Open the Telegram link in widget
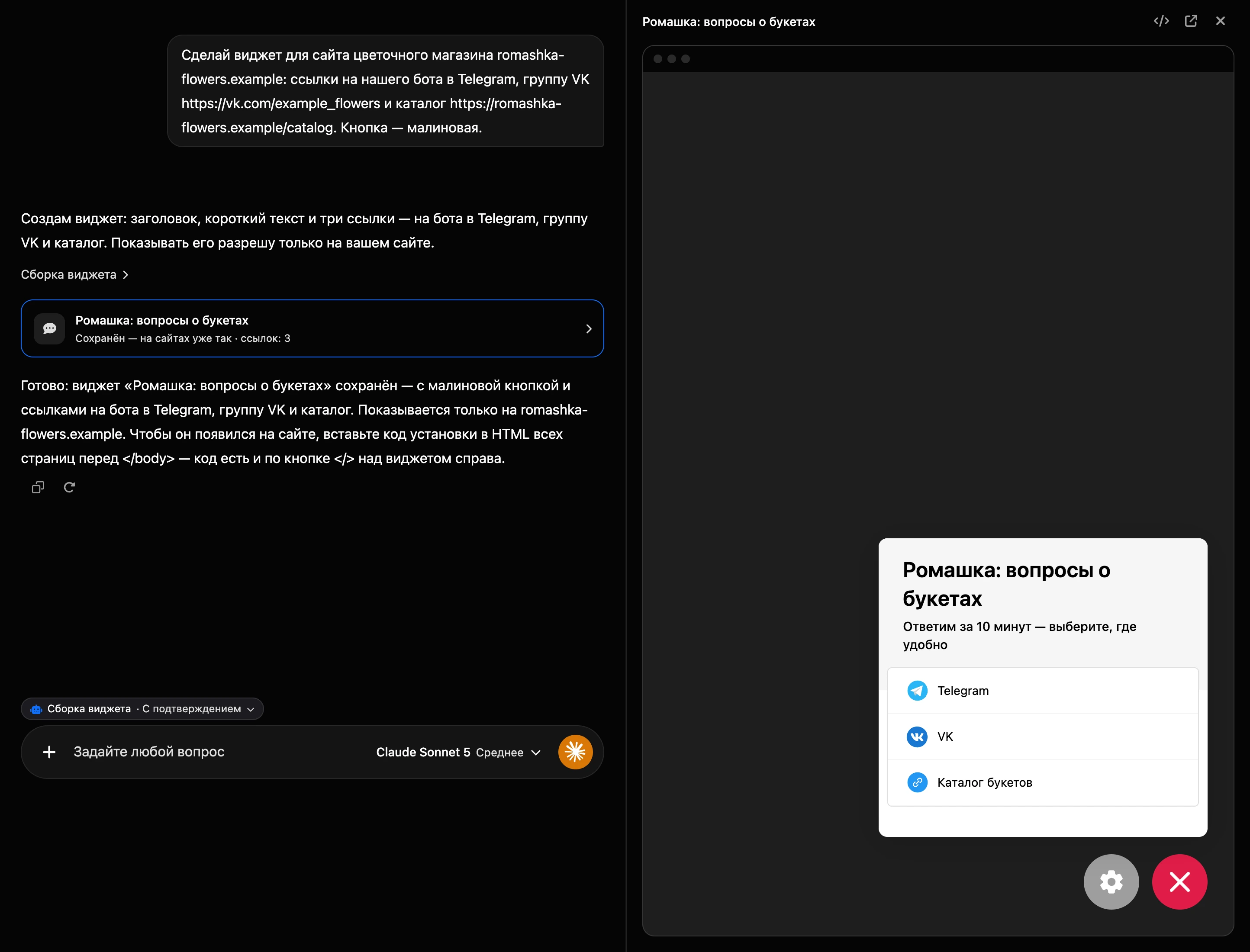Viewport: 1250px width, 952px height. tap(1043, 691)
